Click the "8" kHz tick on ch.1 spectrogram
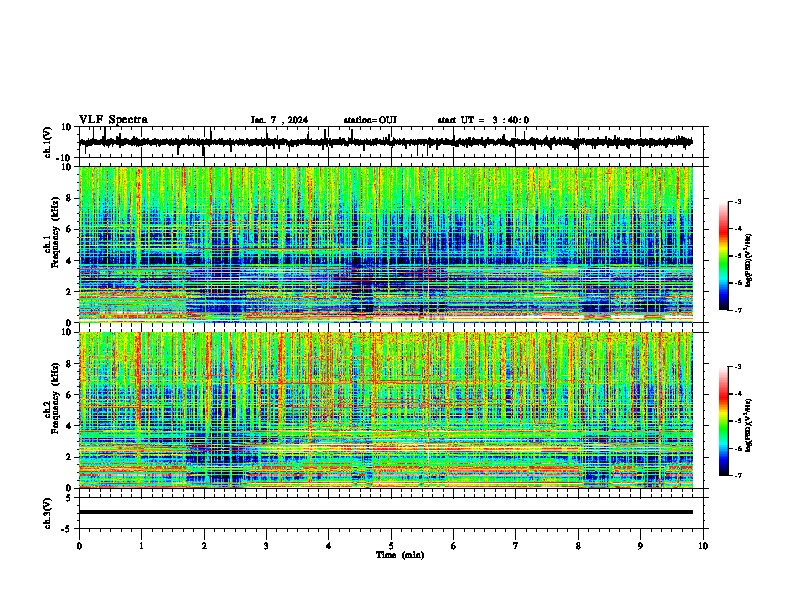792x612 pixels. 70,198
